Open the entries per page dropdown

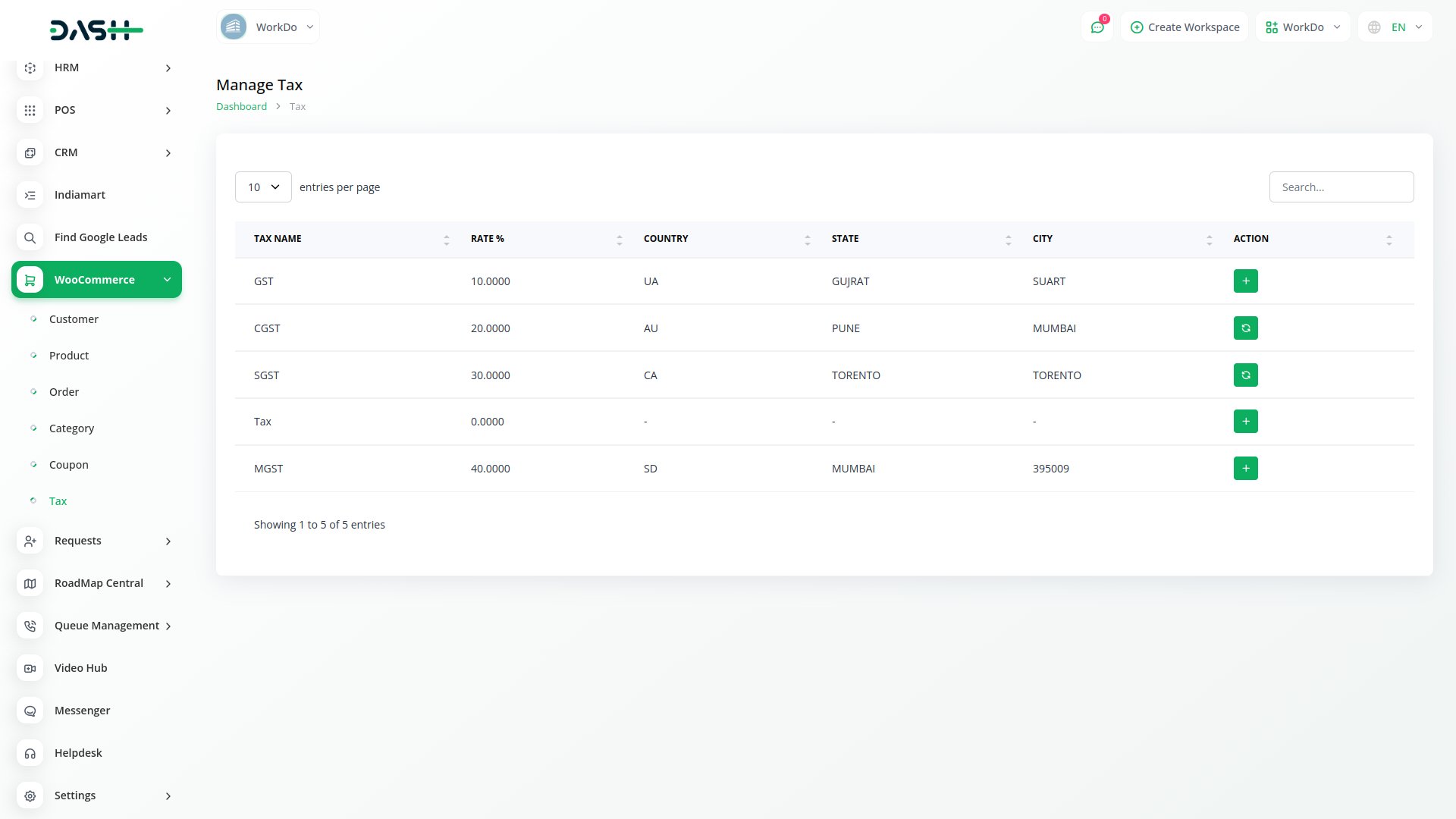point(263,187)
